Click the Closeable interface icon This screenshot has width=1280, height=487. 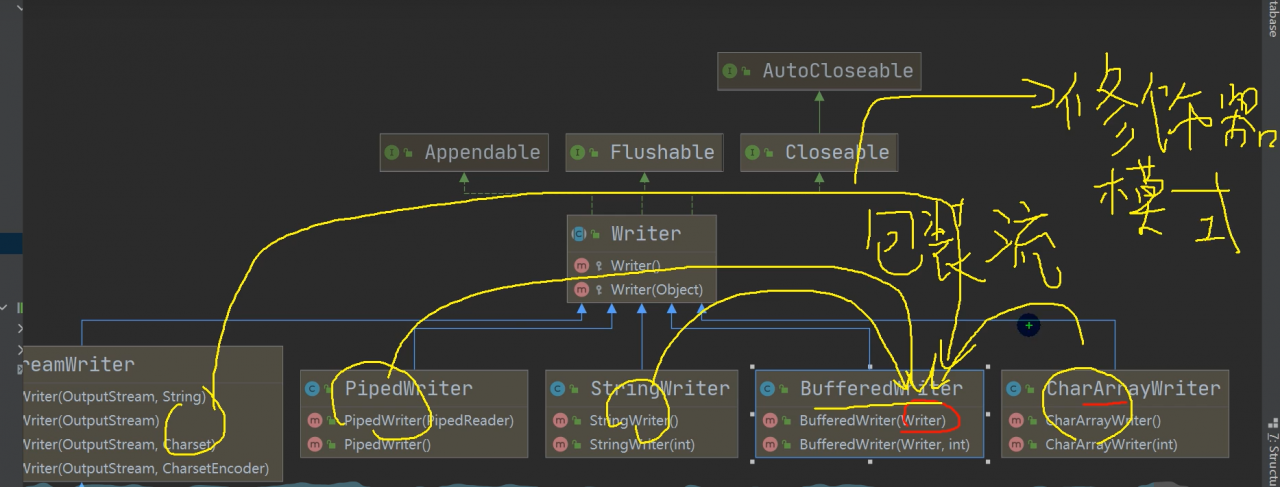point(752,153)
